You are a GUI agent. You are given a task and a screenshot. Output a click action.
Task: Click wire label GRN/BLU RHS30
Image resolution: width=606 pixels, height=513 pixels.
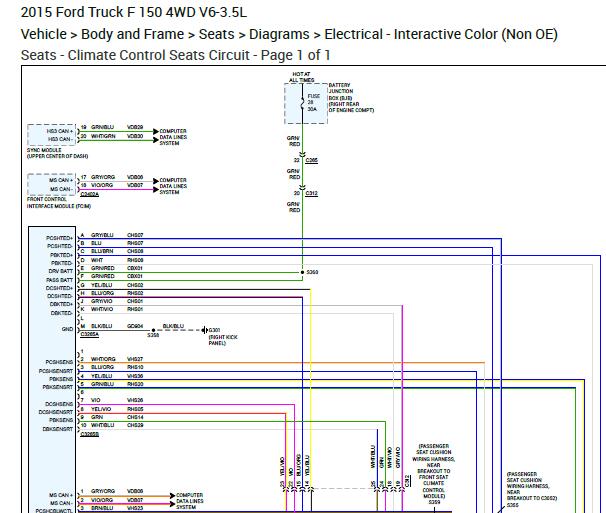[x=117, y=384]
